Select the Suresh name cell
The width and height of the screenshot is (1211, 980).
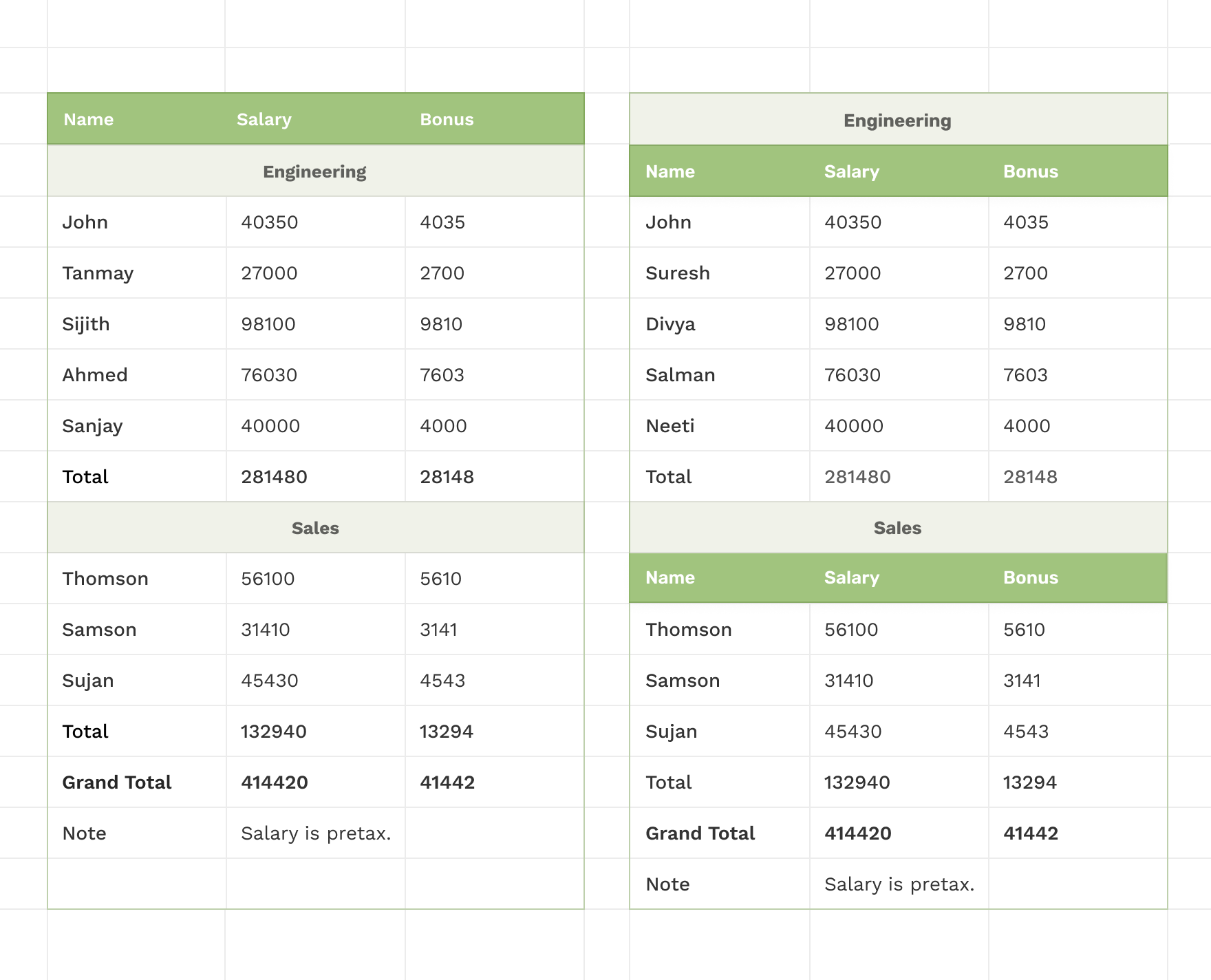(x=720, y=273)
